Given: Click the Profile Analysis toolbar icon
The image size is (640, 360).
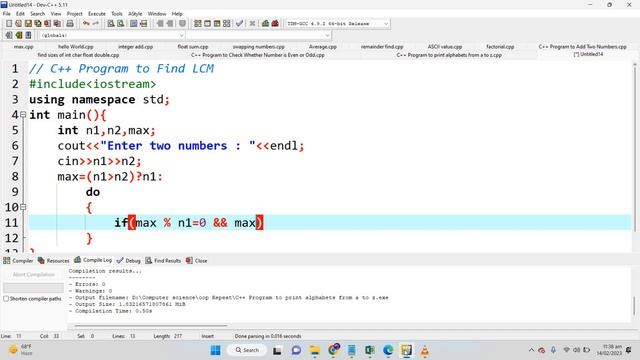Looking at the screenshot, I should point(265,24).
